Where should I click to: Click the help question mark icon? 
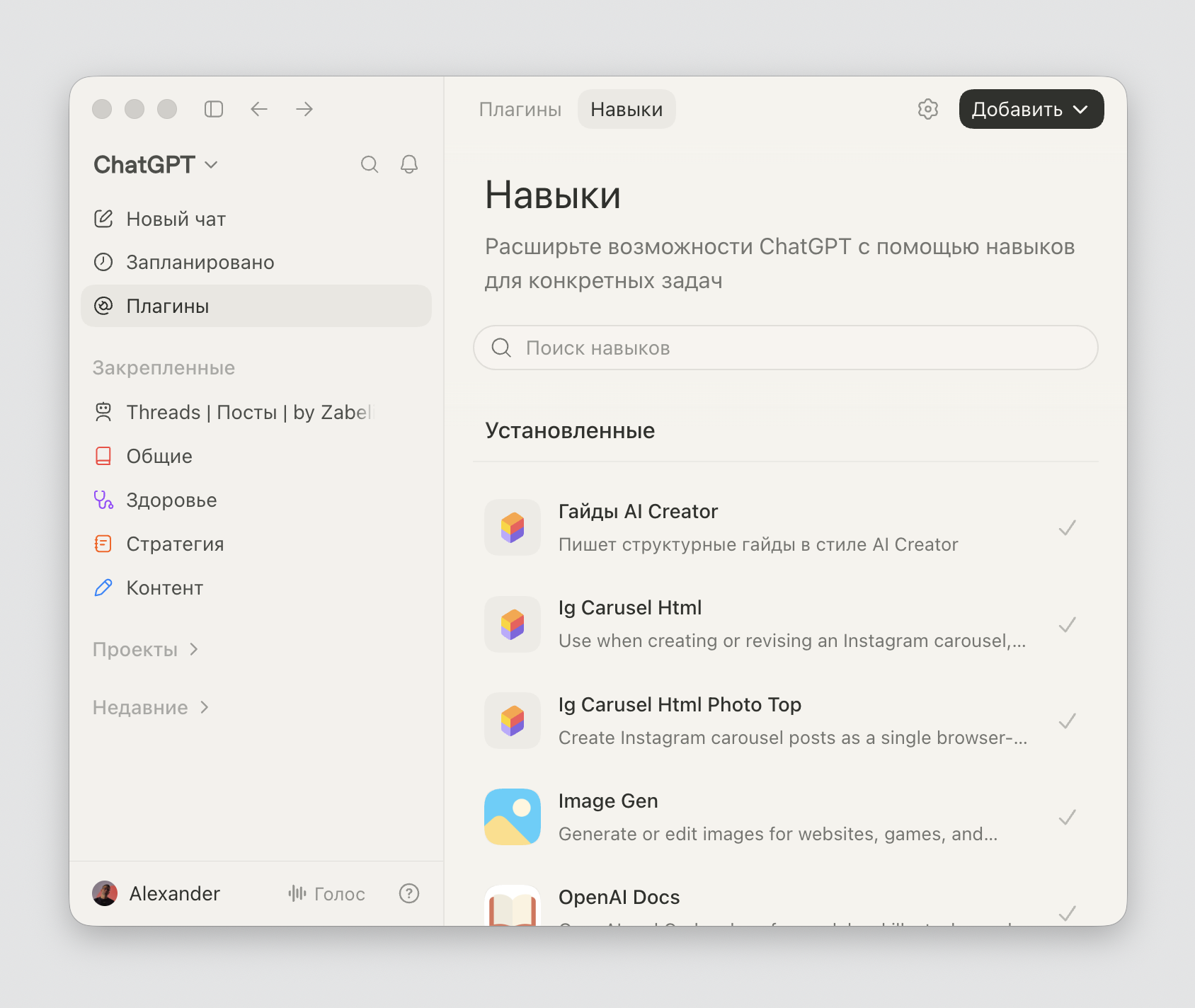point(409,893)
